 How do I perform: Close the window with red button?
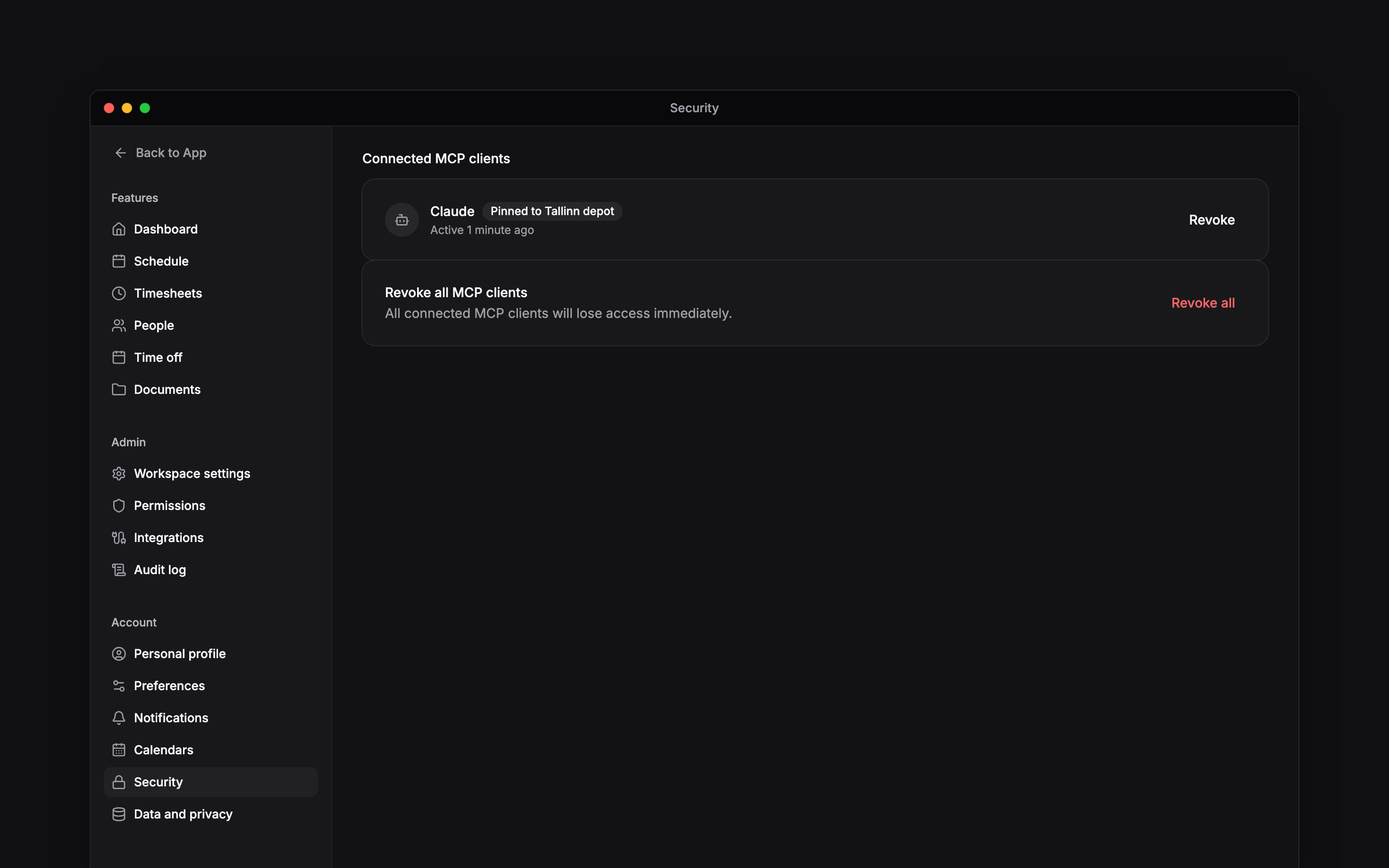point(109,108)
